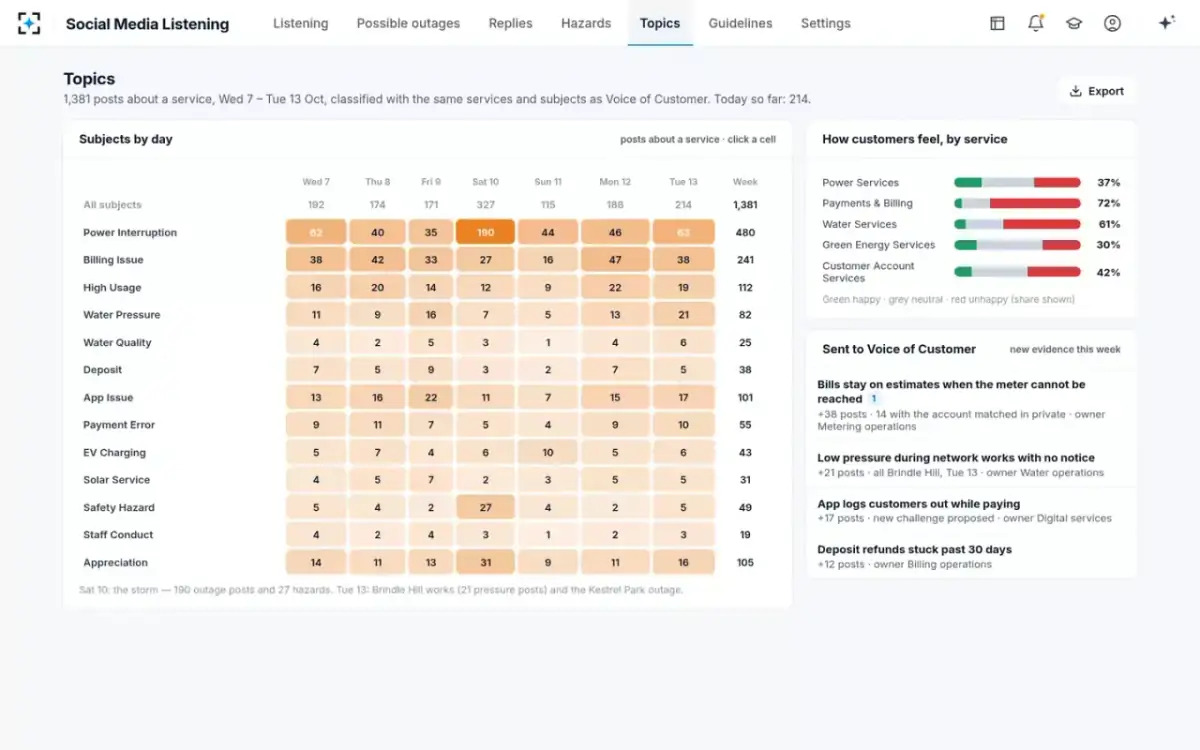Click the 'Sat 10' column header
Viewport: 1200px width, 750px height.
coord(485,182)
